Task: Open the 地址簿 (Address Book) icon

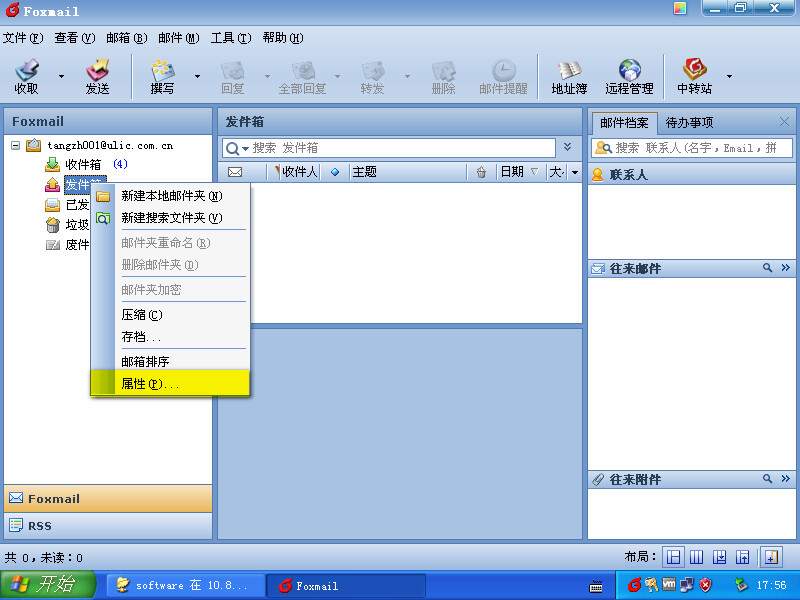Action: [569, 76]
